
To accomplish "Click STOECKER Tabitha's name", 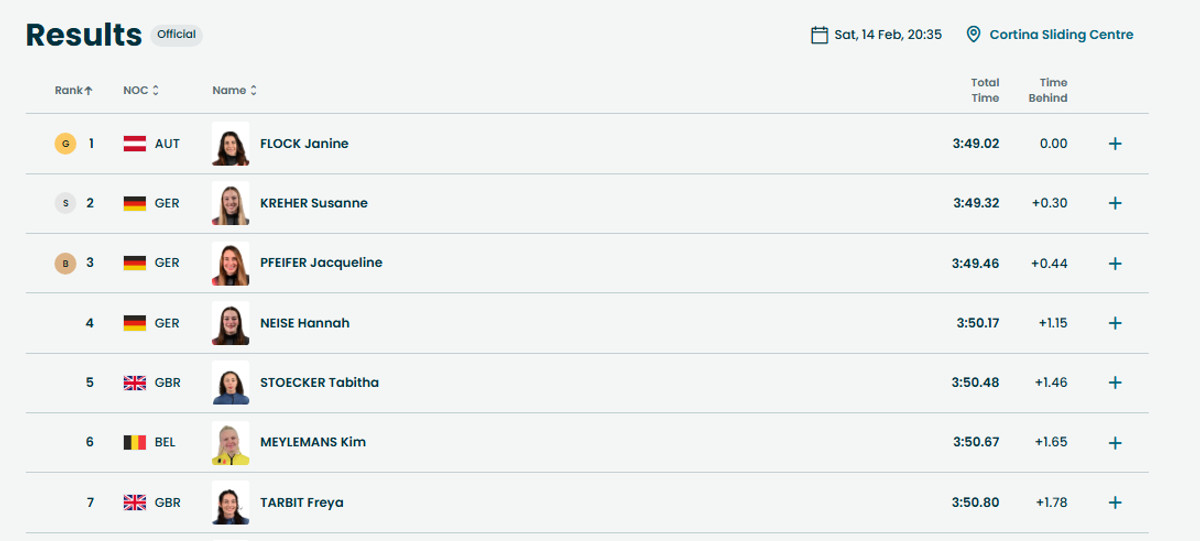I will pos(319,383).
